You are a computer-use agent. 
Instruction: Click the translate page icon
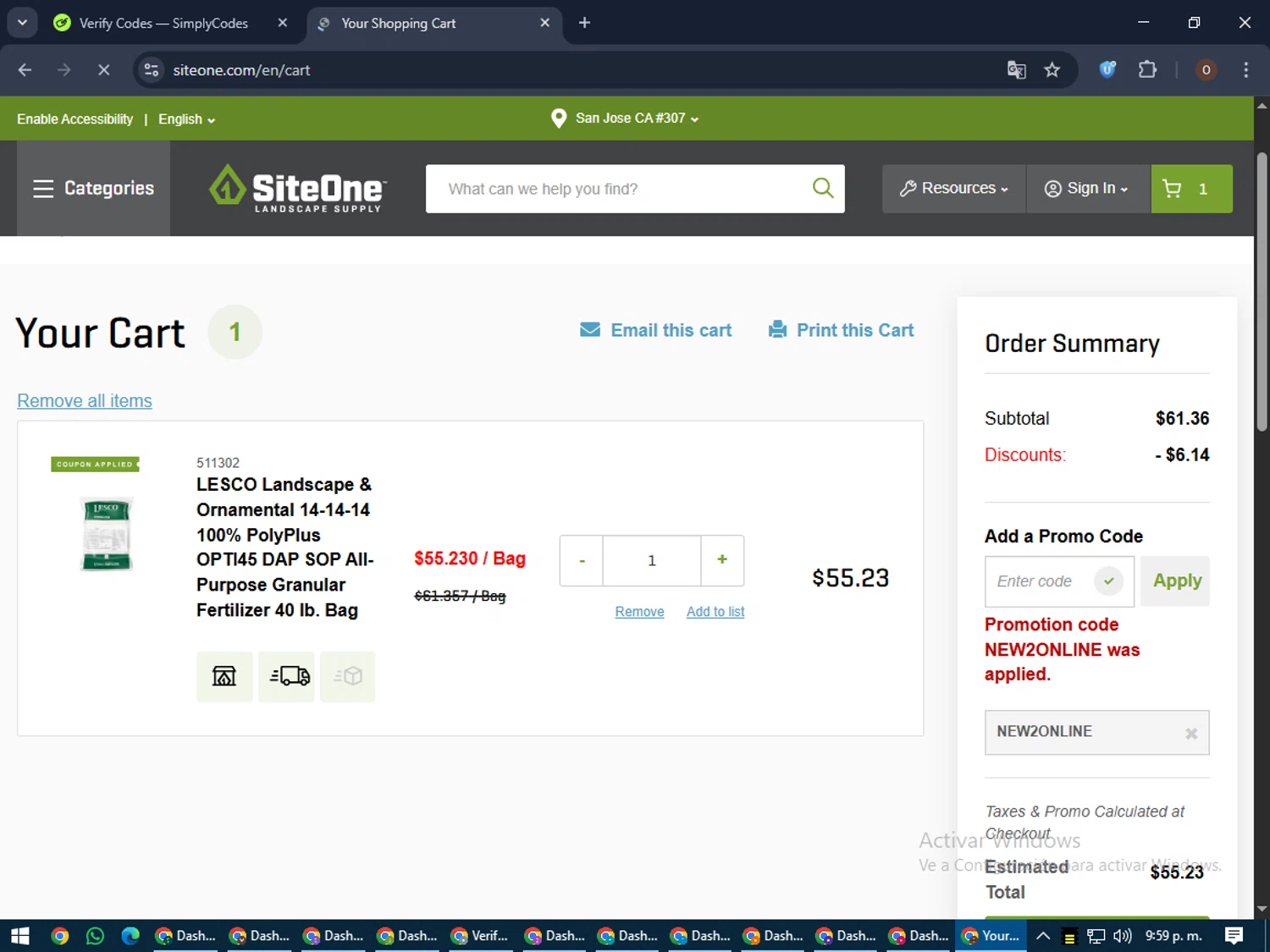[1016, 70]
